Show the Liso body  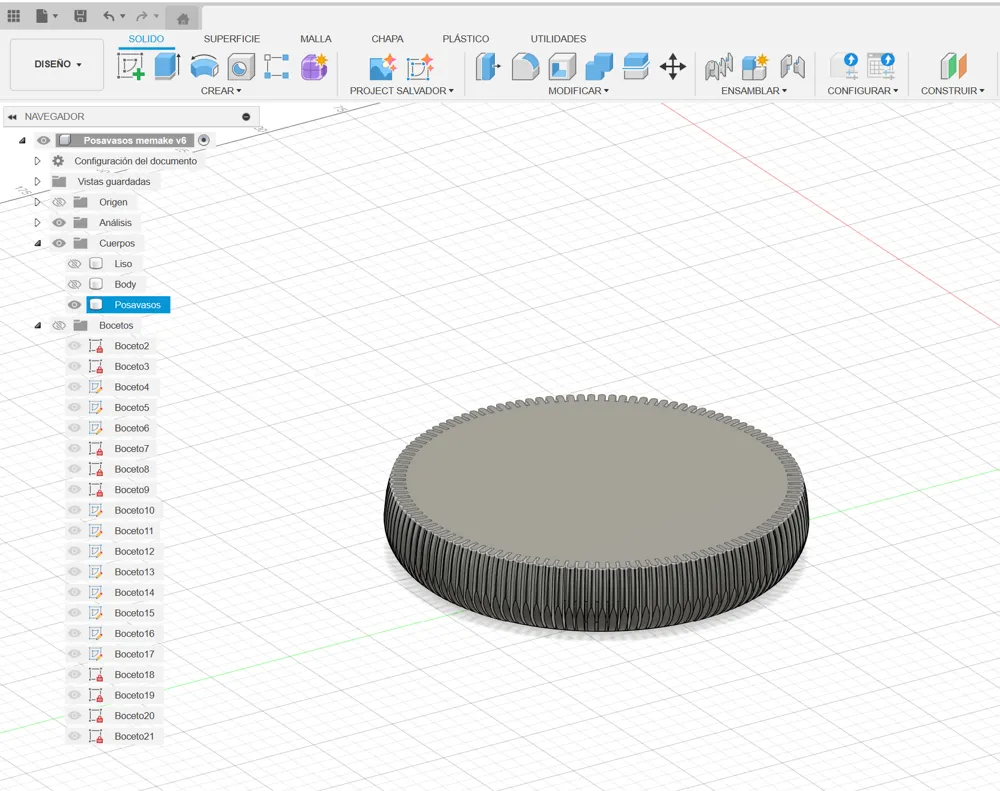(74, 263)
